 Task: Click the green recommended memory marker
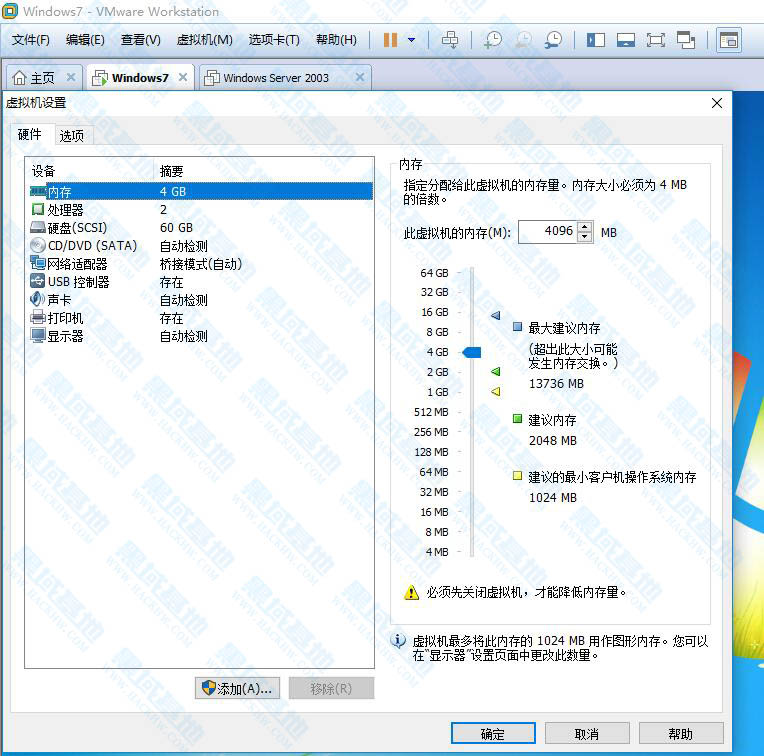click(x=496, y=372)
